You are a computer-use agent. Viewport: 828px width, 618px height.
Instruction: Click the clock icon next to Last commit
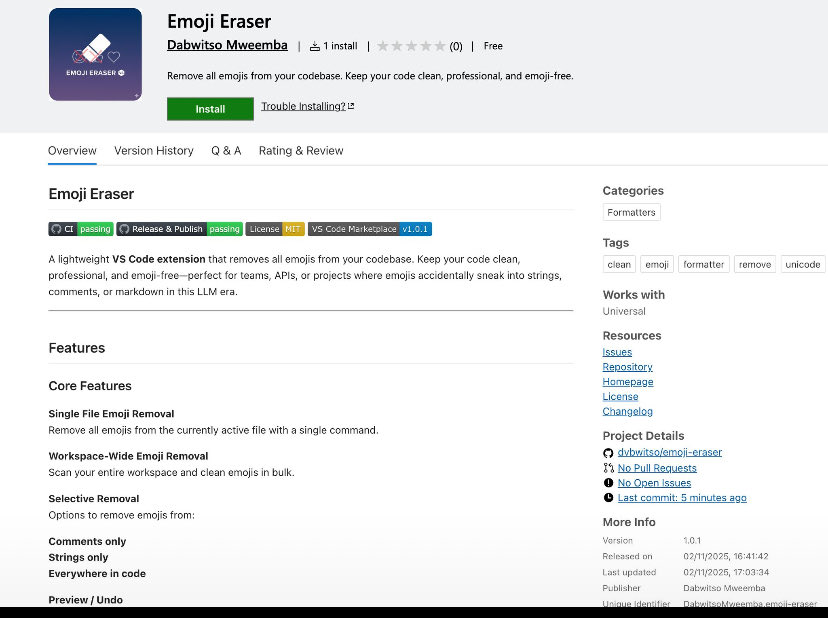[x=609, y=497]
